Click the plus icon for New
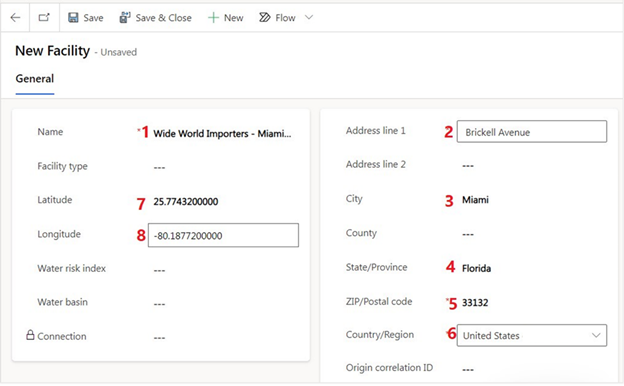This screenshot has height=386, width=624. tap(213, 18)
